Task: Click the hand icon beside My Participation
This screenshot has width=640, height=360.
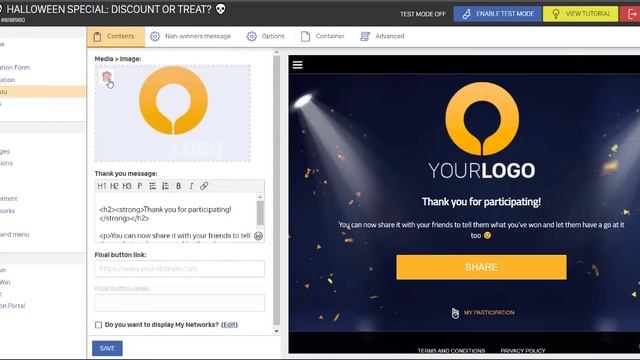Action: point(455,313)
